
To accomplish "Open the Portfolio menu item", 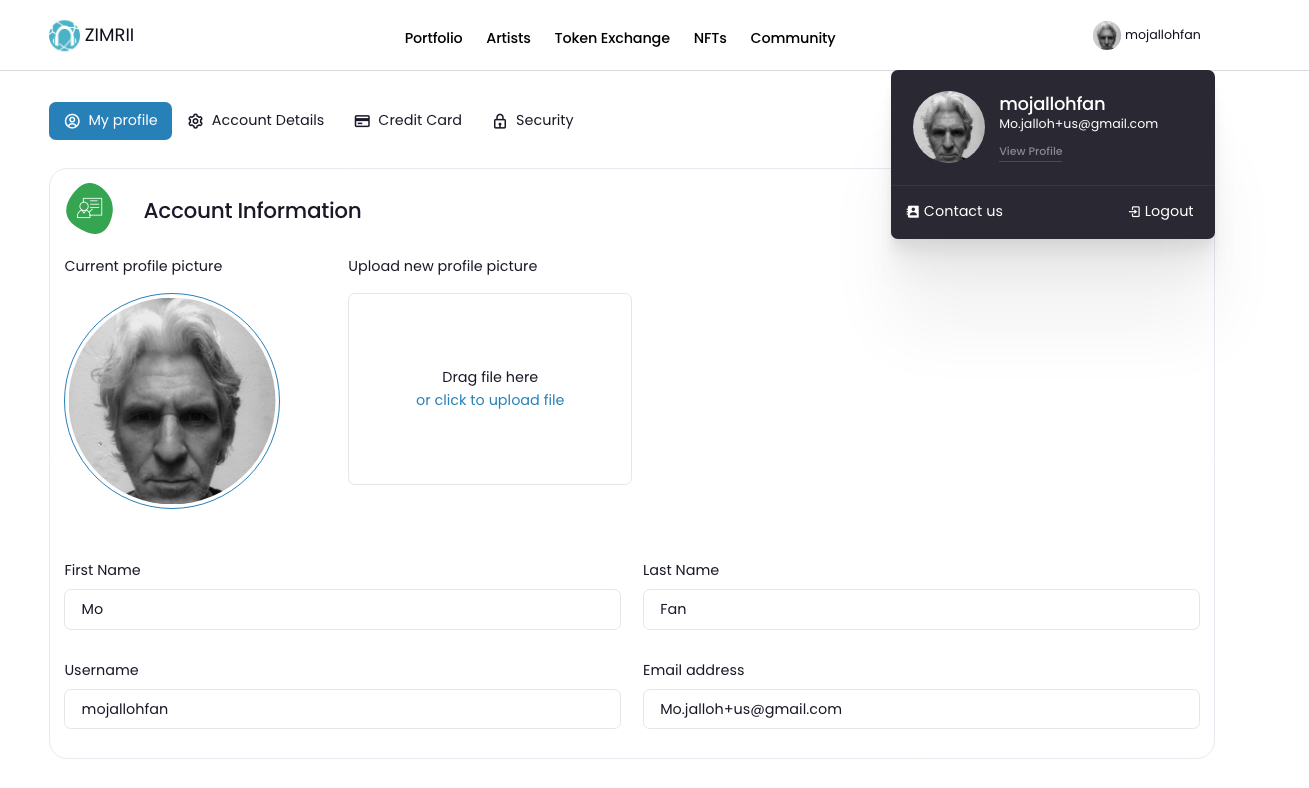I will pos(433,38).
